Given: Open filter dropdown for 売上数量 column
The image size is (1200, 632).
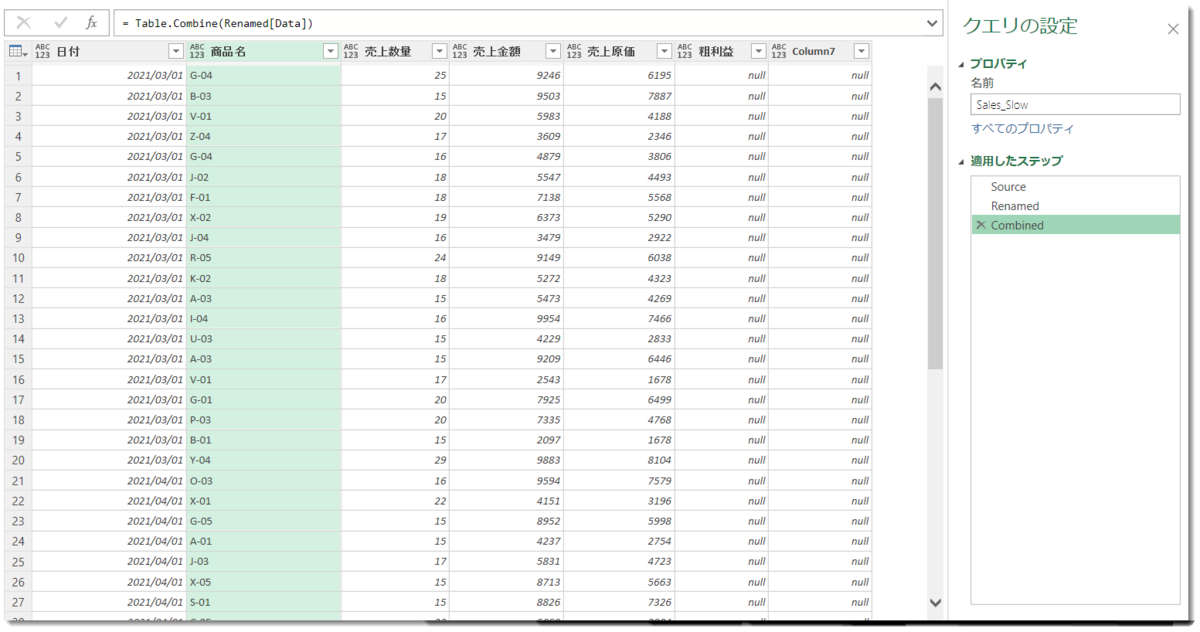Looking at the screenshot, I should click(x=439, y=51).
